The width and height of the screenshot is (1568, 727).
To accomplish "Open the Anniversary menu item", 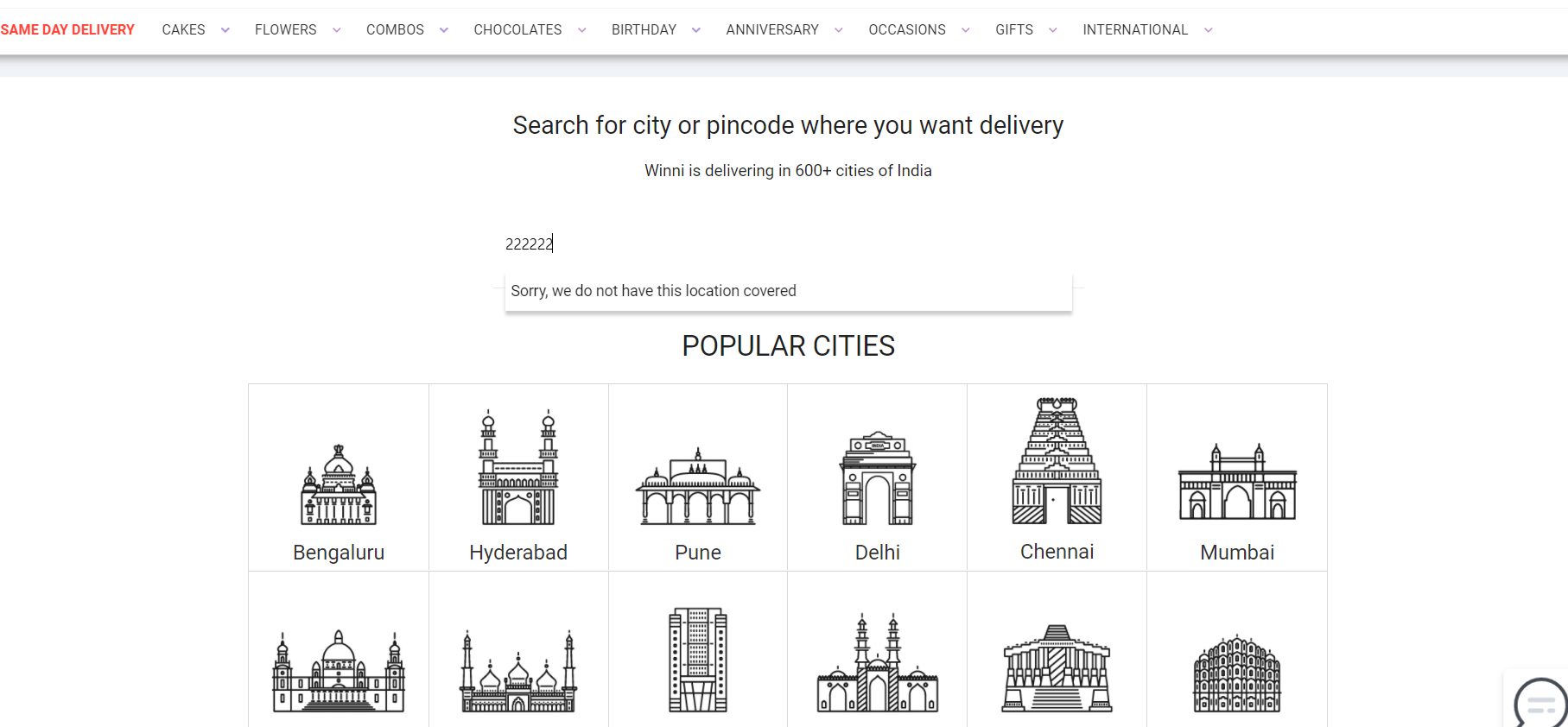I will pos(772,30).
